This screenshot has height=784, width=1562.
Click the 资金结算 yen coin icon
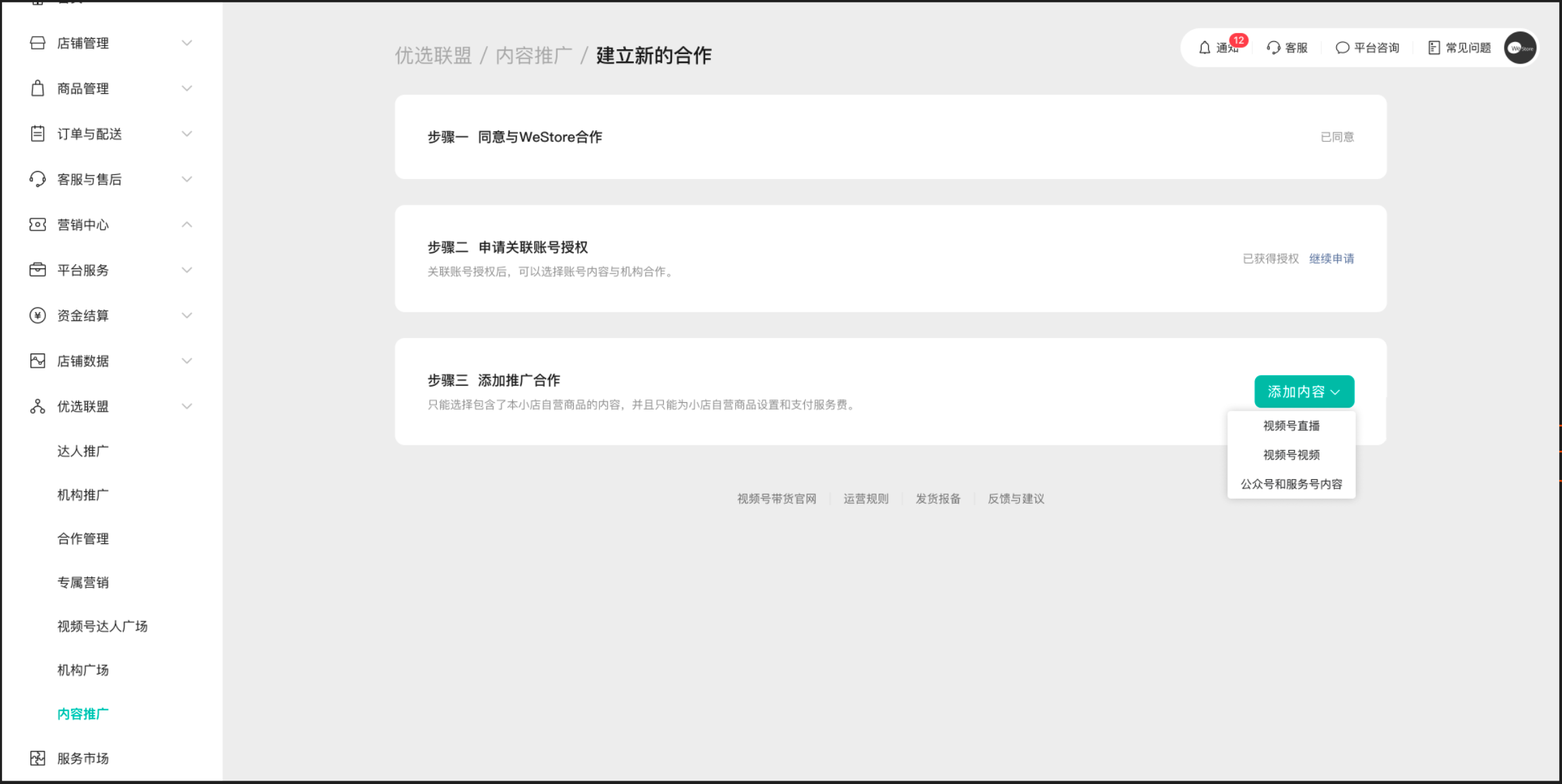tap(38, 316)
